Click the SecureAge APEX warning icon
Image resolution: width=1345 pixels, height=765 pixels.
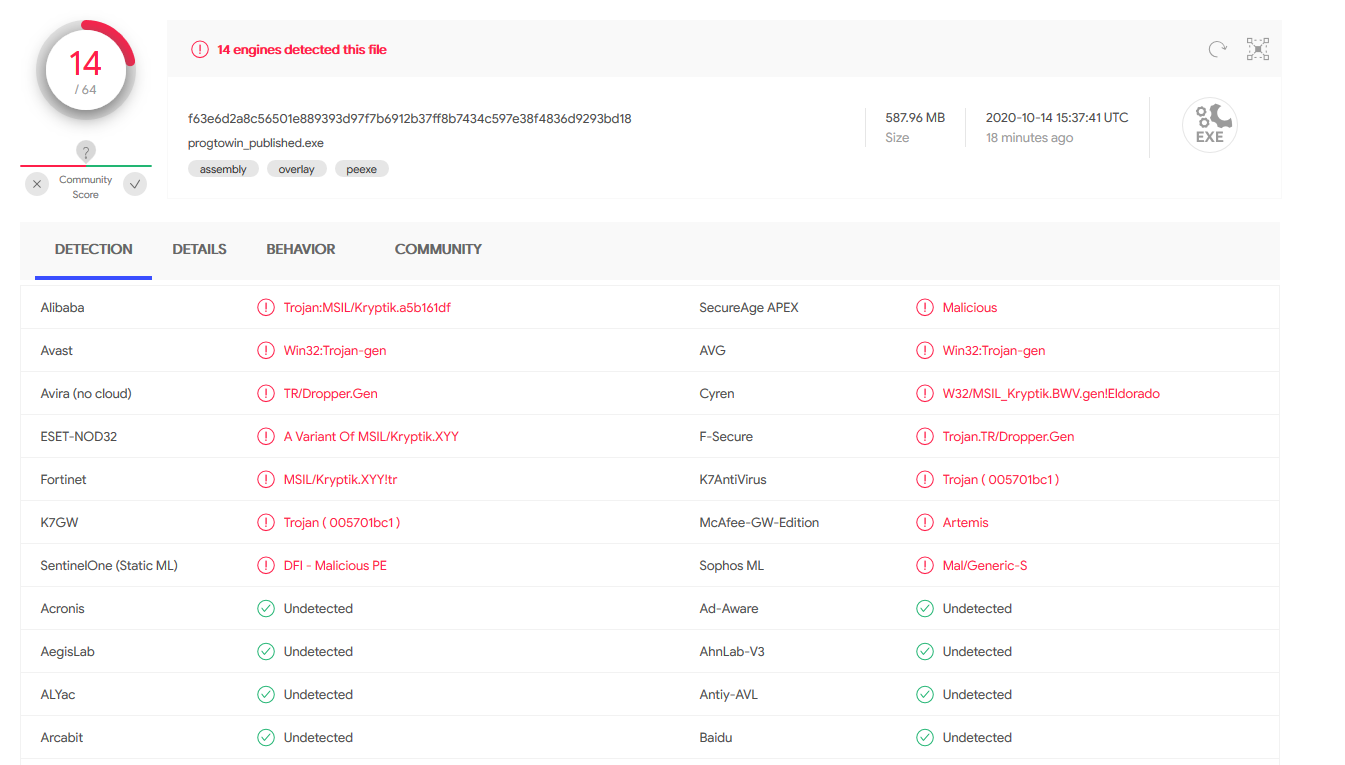(x=925, y=308)
